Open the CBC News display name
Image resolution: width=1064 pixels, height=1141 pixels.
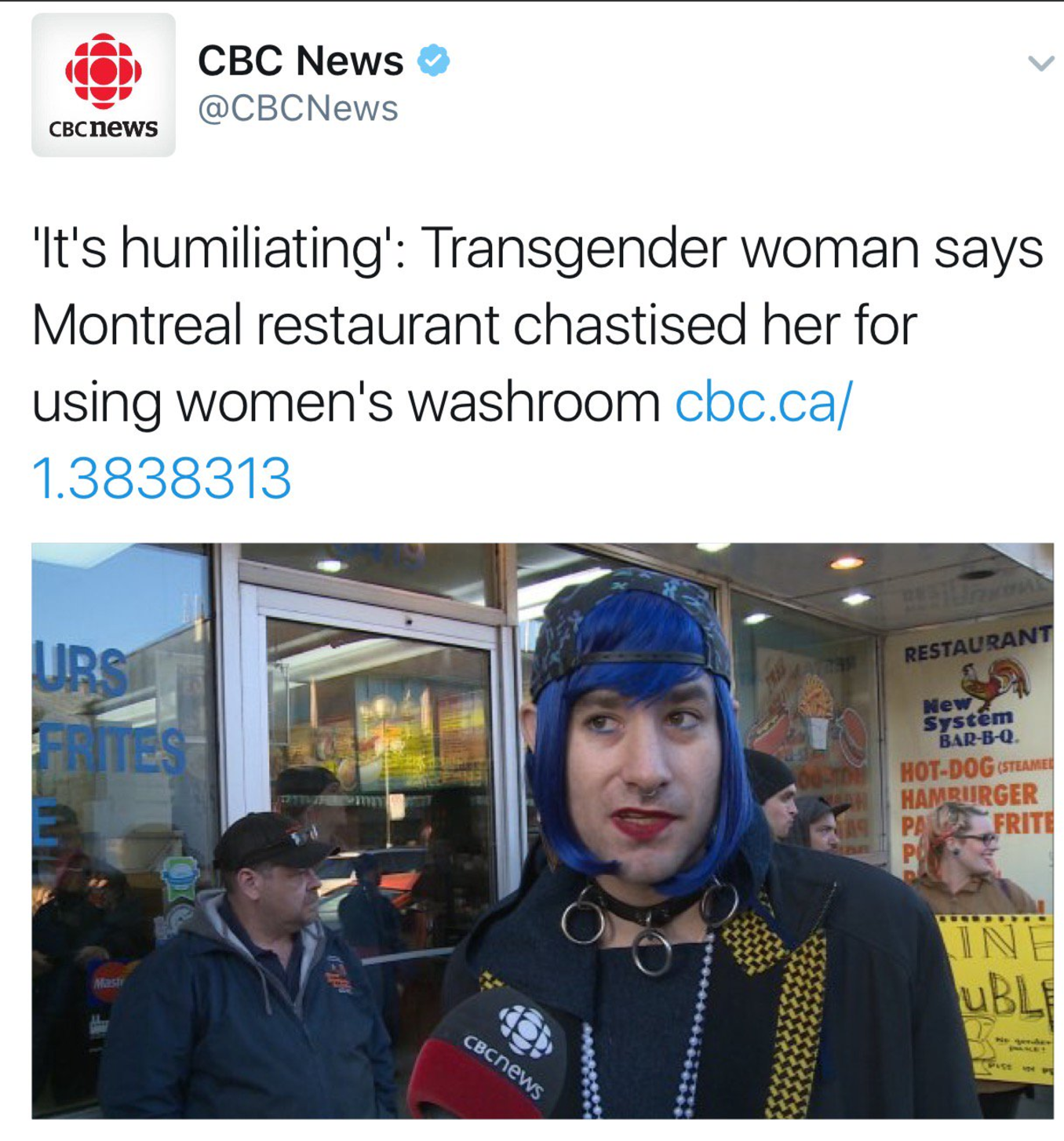point(301,60)
